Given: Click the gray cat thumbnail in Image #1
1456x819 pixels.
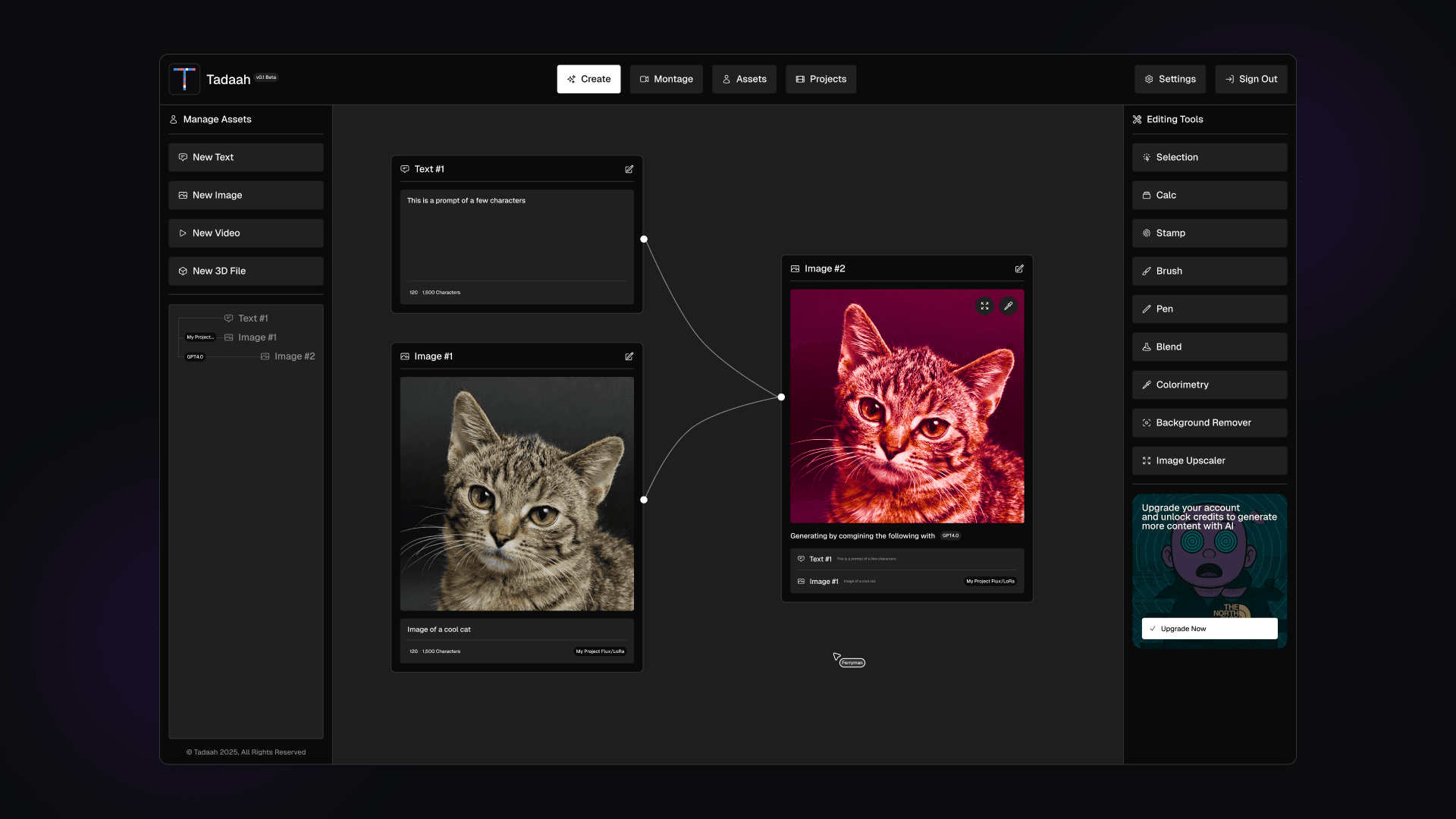Looking at the screenshot, I should tap(516, 494).
